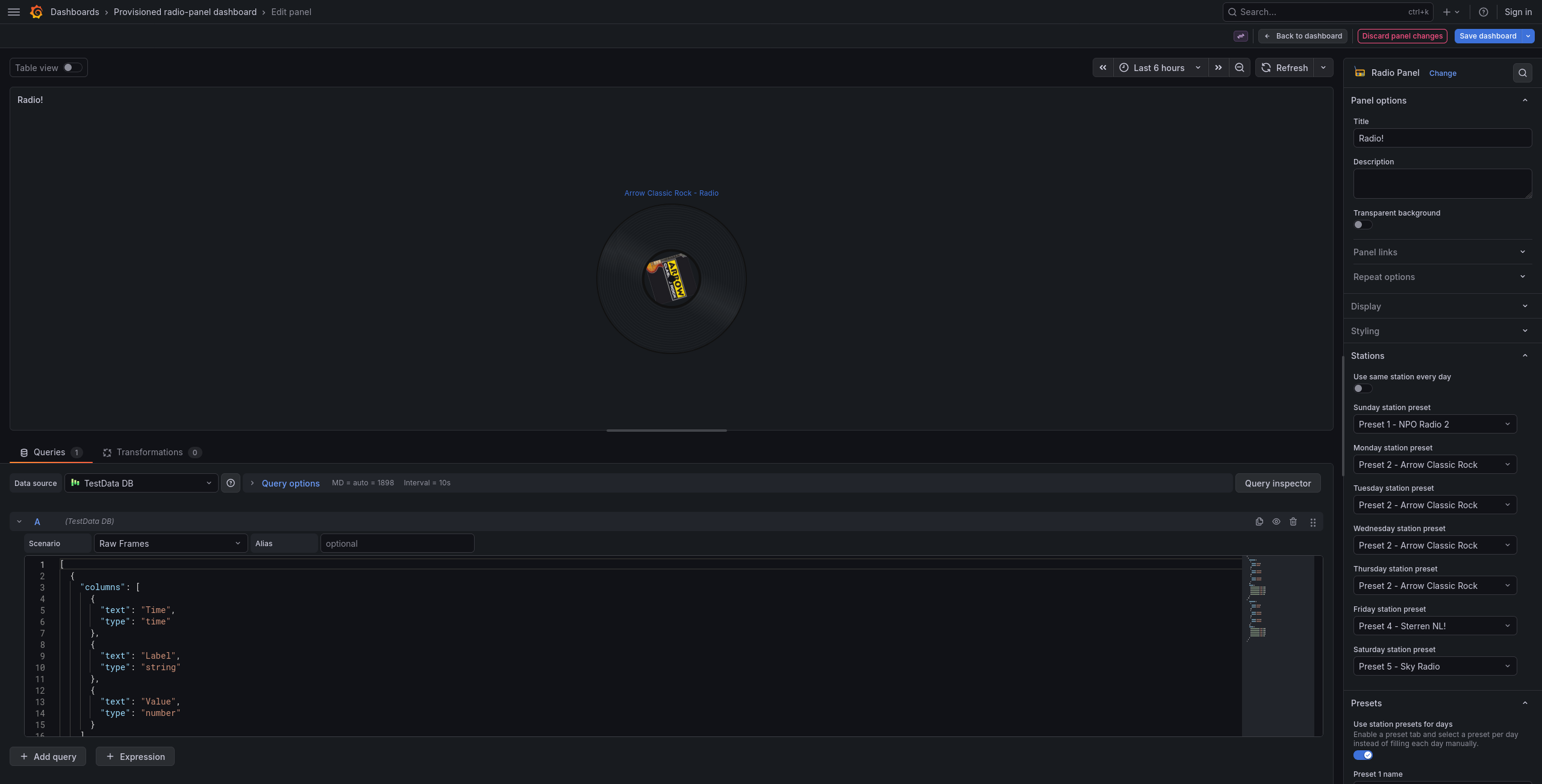Image resolution: width=1542 pixels, height=784 pixels.
Task: Open the hamburger navigation menu
Action: (x=13, y=12)
